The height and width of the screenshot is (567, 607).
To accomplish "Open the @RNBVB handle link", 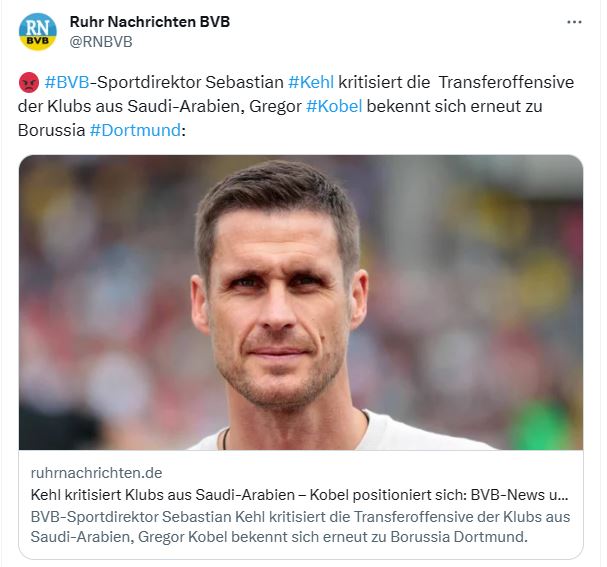I will [101, 42].
